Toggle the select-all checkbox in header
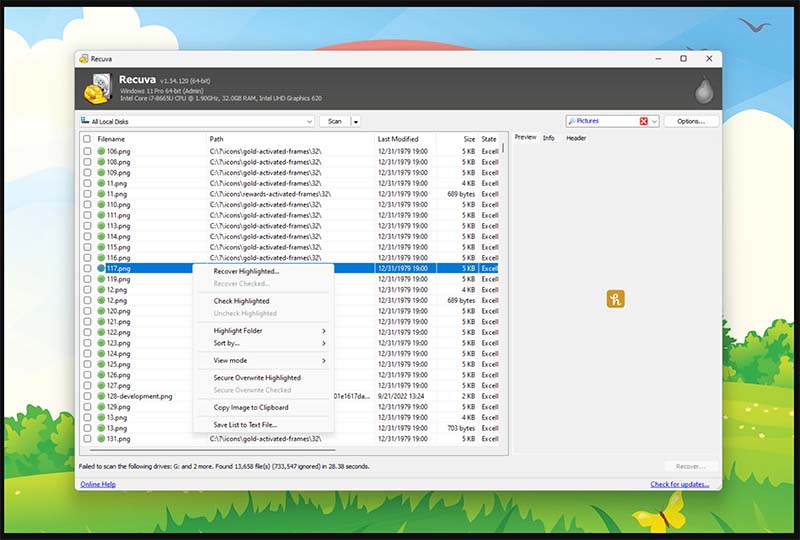 (x=88, y=138)
